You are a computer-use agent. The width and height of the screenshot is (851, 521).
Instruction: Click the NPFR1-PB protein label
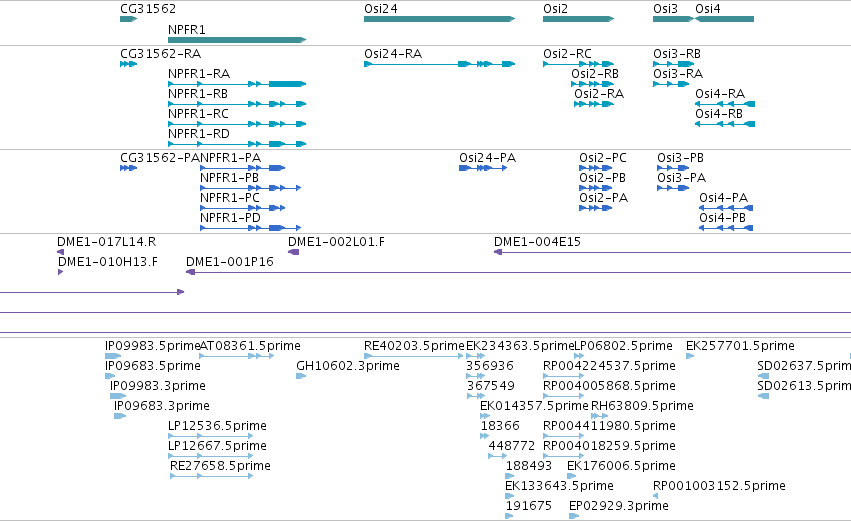[x=230, y=178]
